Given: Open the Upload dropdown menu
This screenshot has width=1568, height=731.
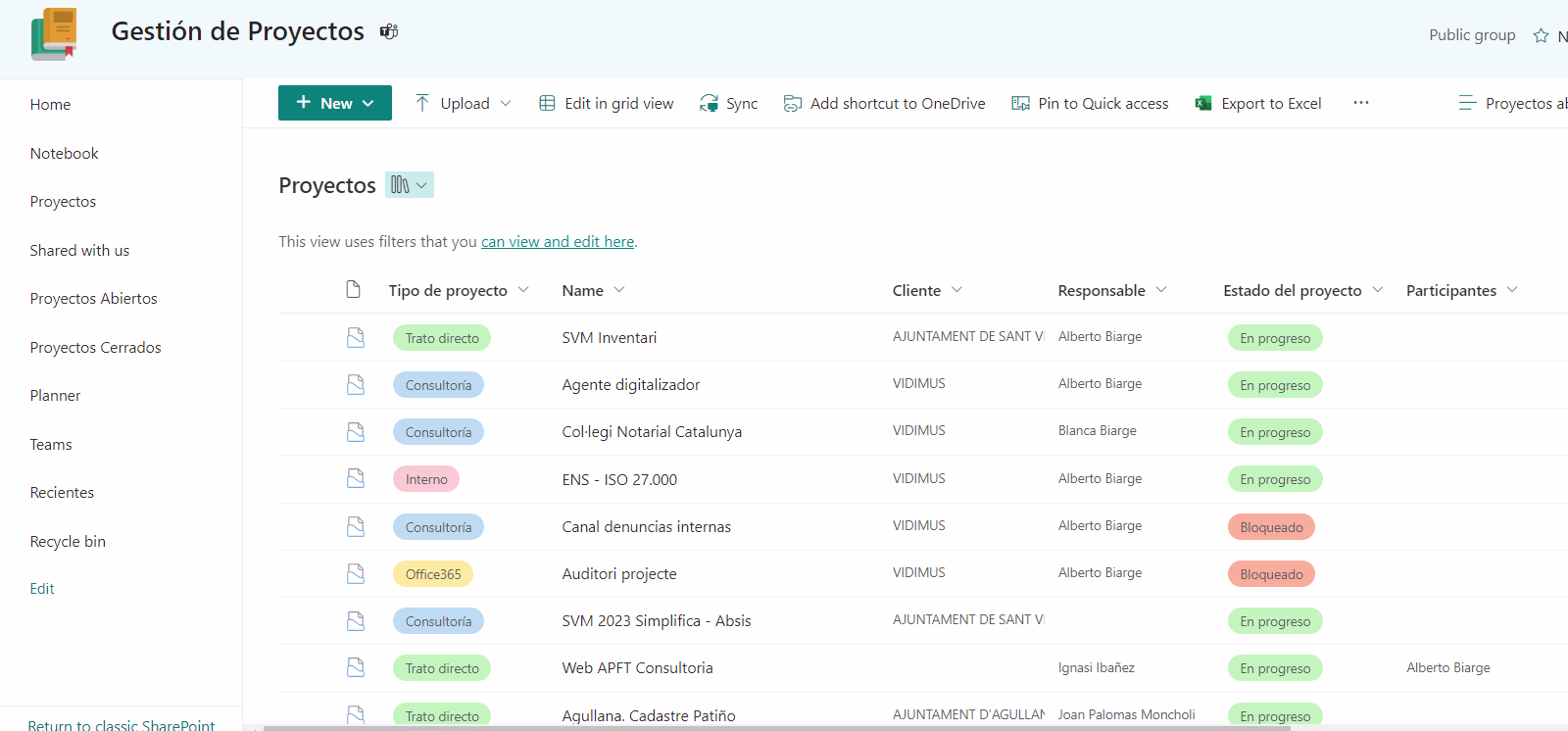Looking at the screenshot, I should [506, 103].
